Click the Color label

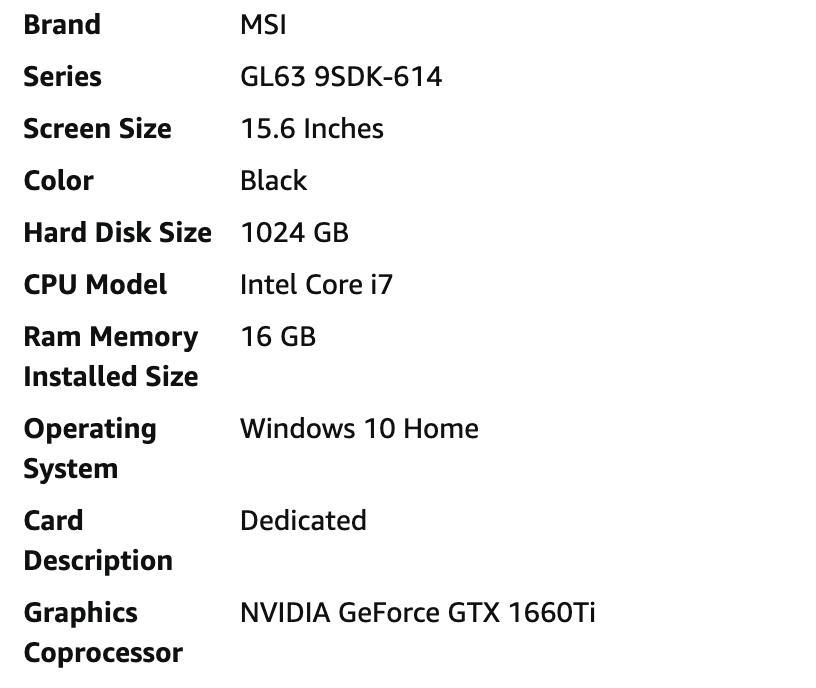pos(59,181)
